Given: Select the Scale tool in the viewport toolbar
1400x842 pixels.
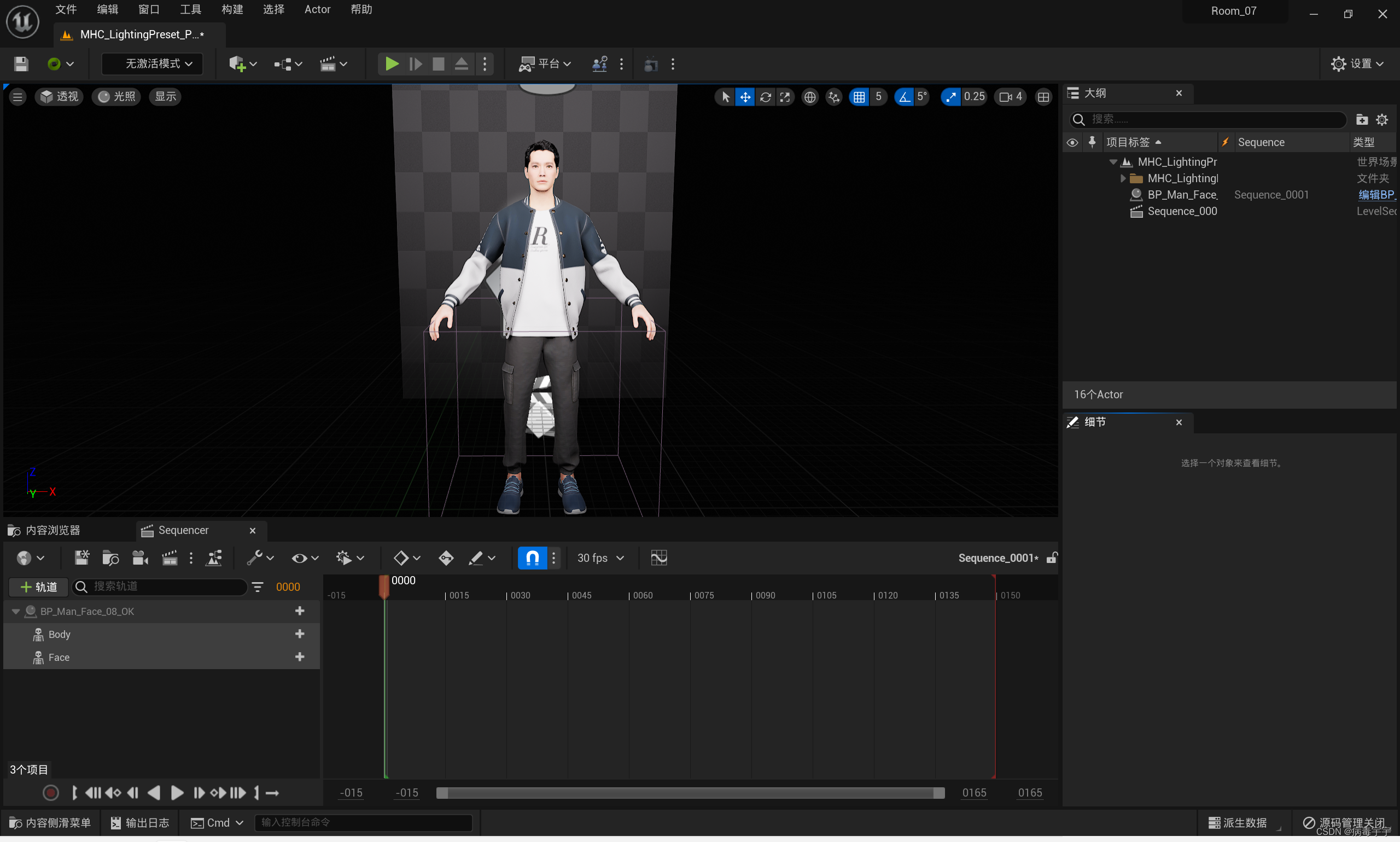Looking at the screenshot, I should [785, 96].
